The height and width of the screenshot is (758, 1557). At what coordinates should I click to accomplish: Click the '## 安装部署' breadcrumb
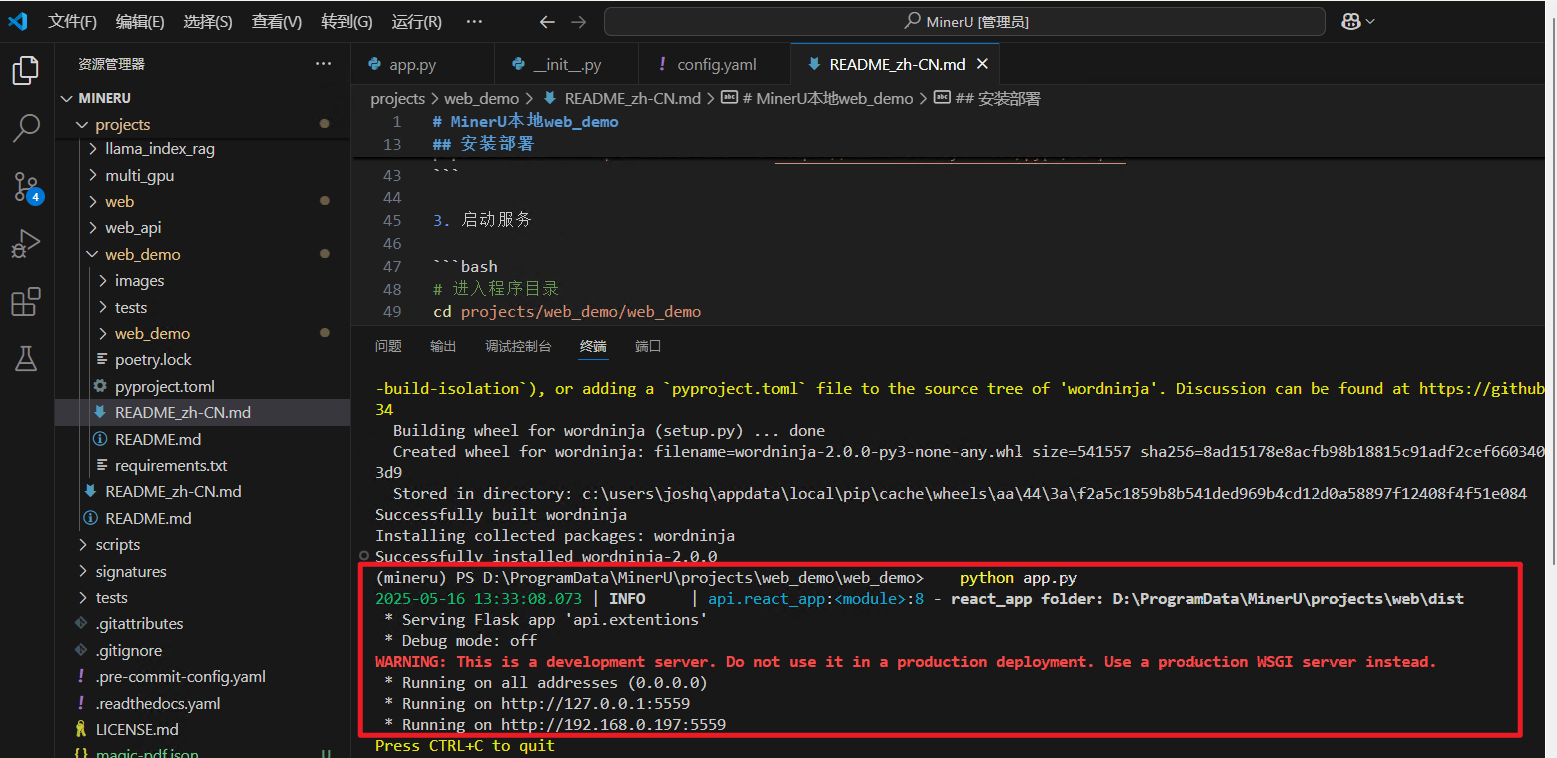[998, 98]
